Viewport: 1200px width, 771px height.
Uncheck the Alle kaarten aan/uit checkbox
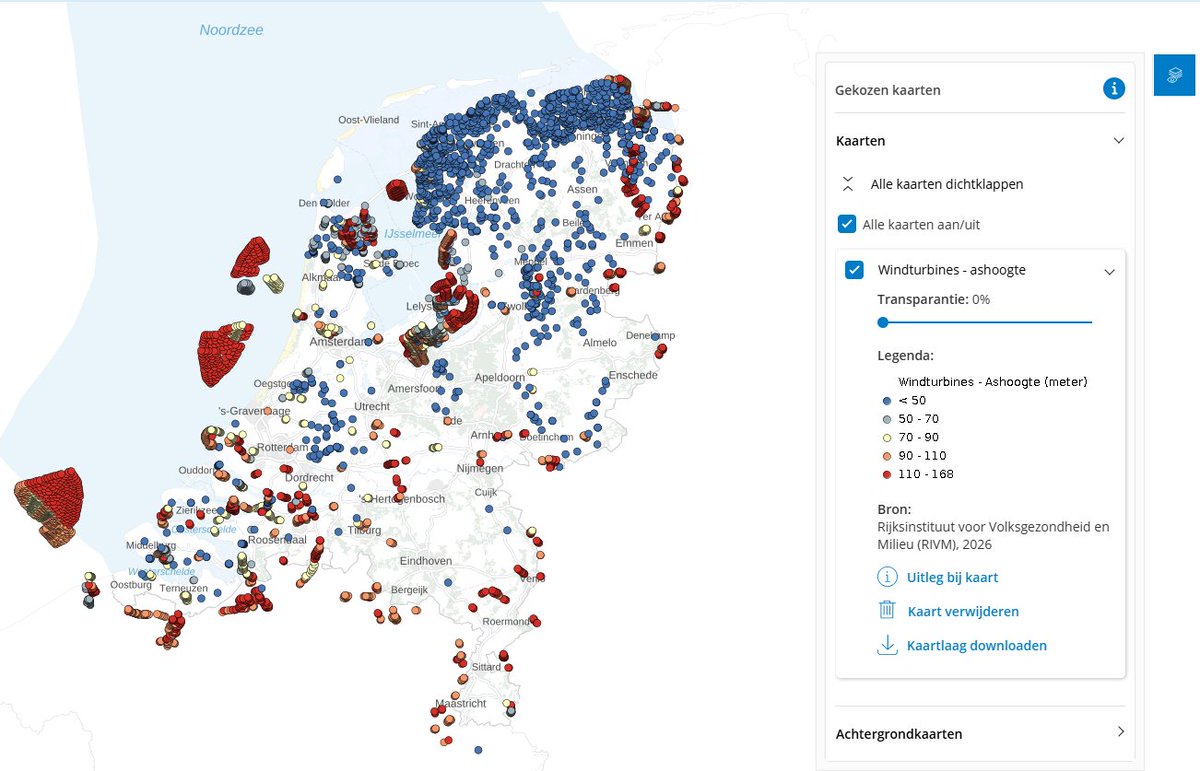pyautogui.click(x=848, y=224)
